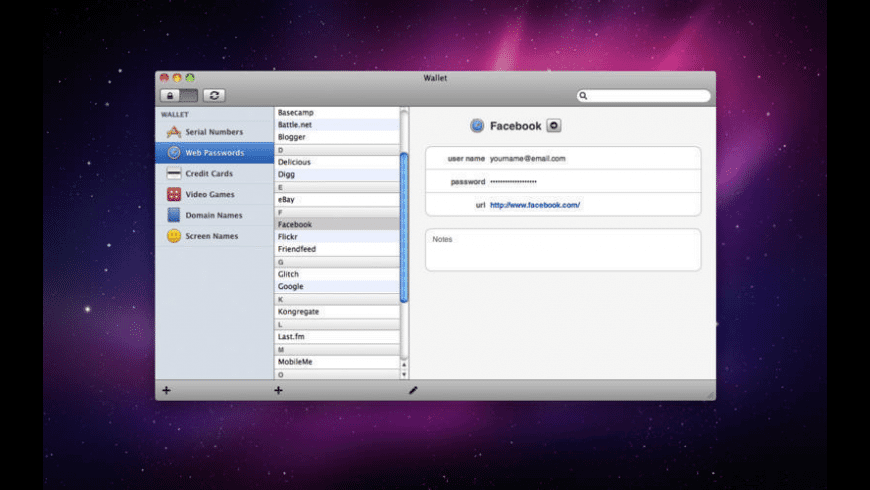Select the Delicious entry
Screen dimensions: 870x490
[x=337, y=162]
